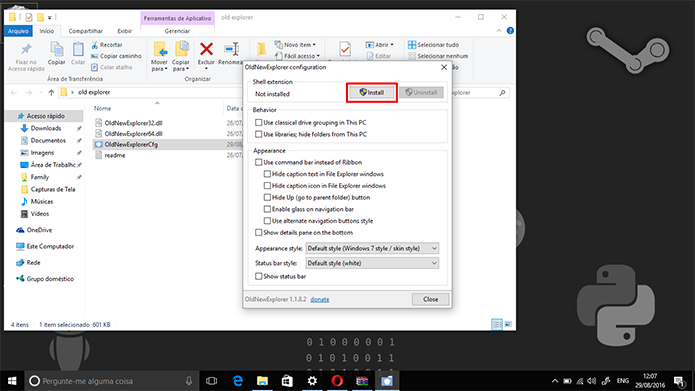The height and width of the screenshot is (391, 695).
Task: Check Use command bar instead of Ribbon
Action: pyautogui.click(x=258, y=162)
